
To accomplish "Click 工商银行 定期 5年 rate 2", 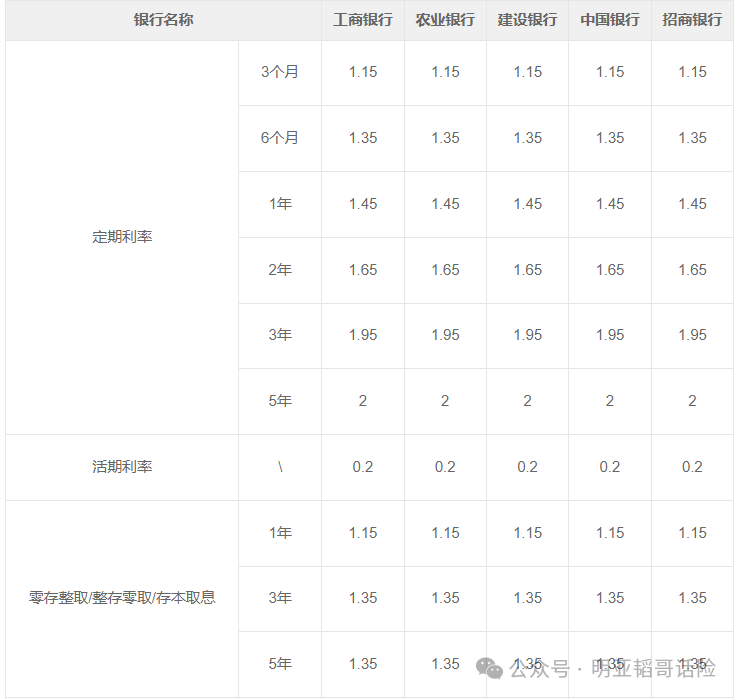I will (362, 401).
